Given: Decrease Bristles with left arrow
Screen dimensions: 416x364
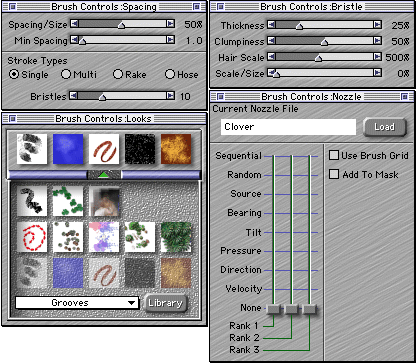Looking at the screenshot, I should pos(73,96).
